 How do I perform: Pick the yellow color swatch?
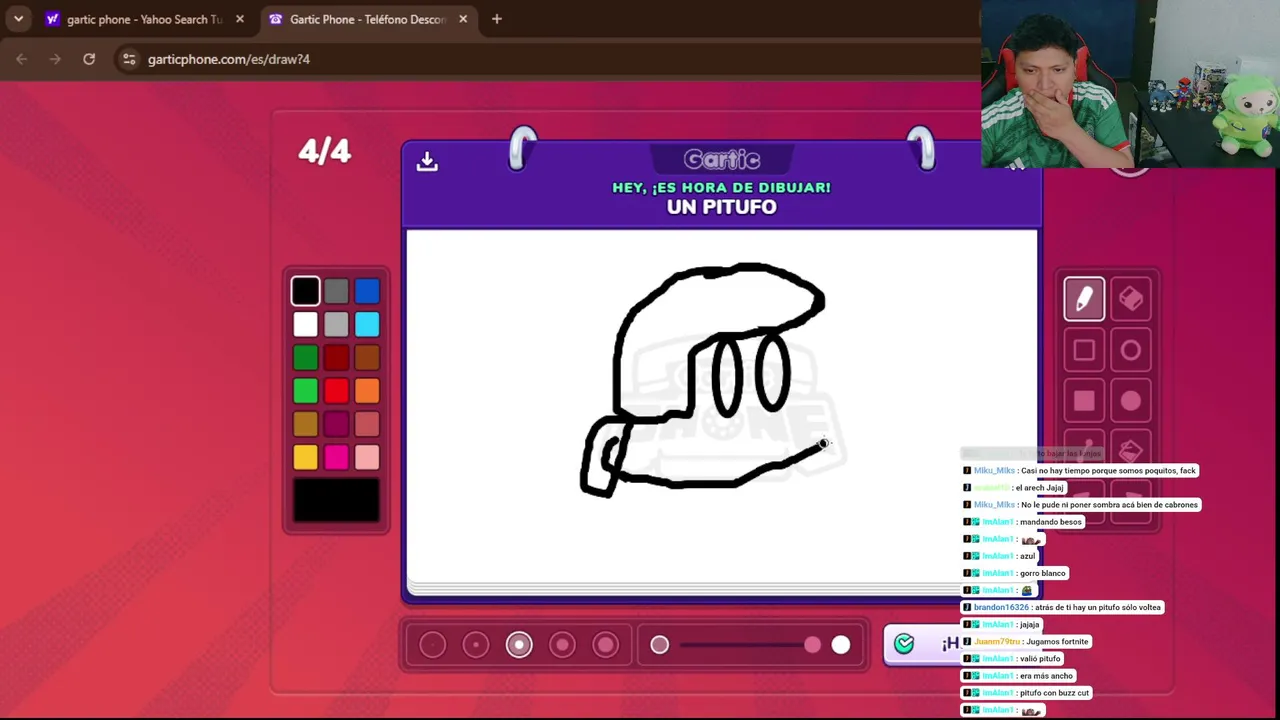(x=306, y=457)
